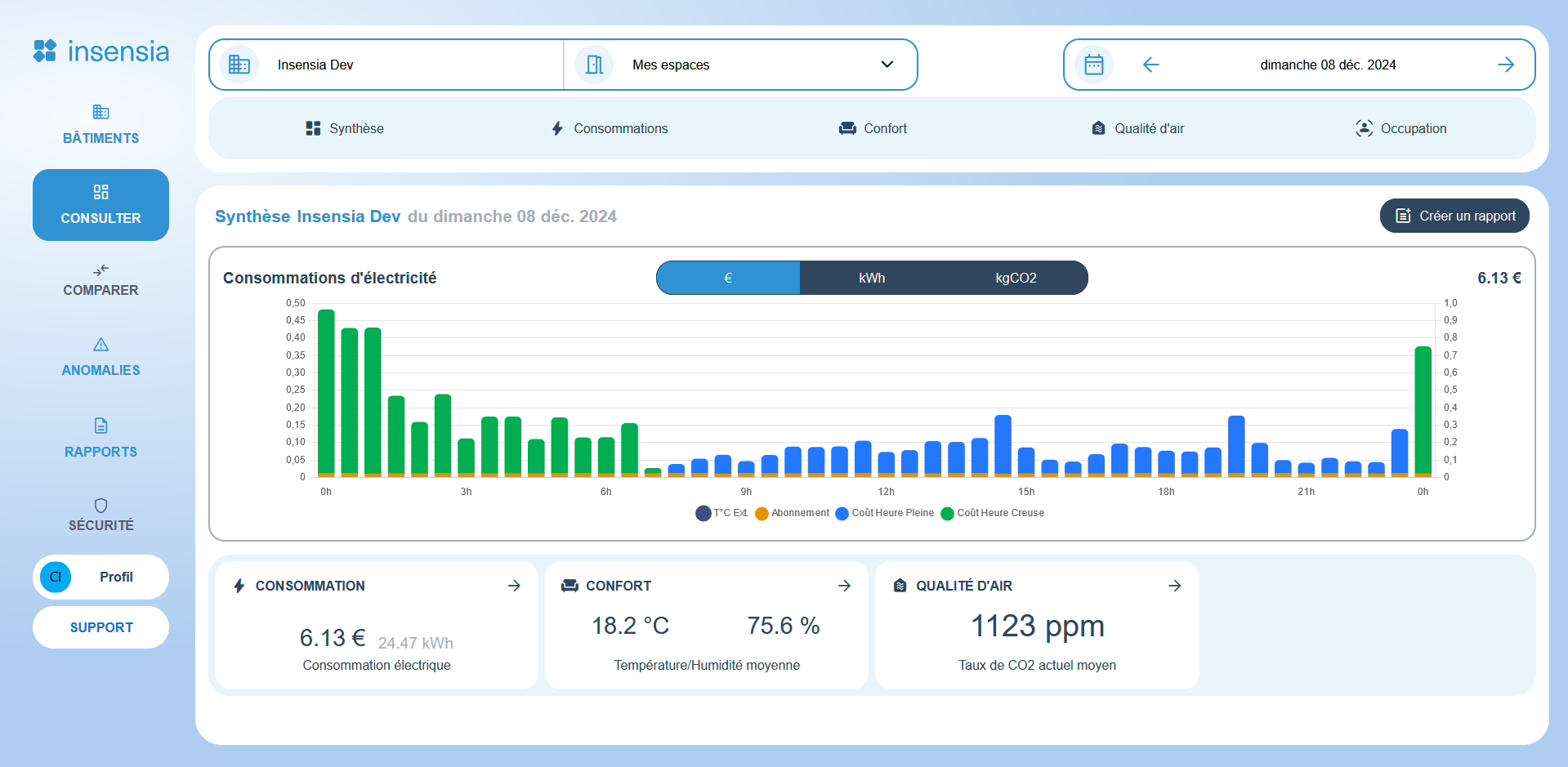
Task: Go to next day arrow
Action: click(x=1506, y=65)
